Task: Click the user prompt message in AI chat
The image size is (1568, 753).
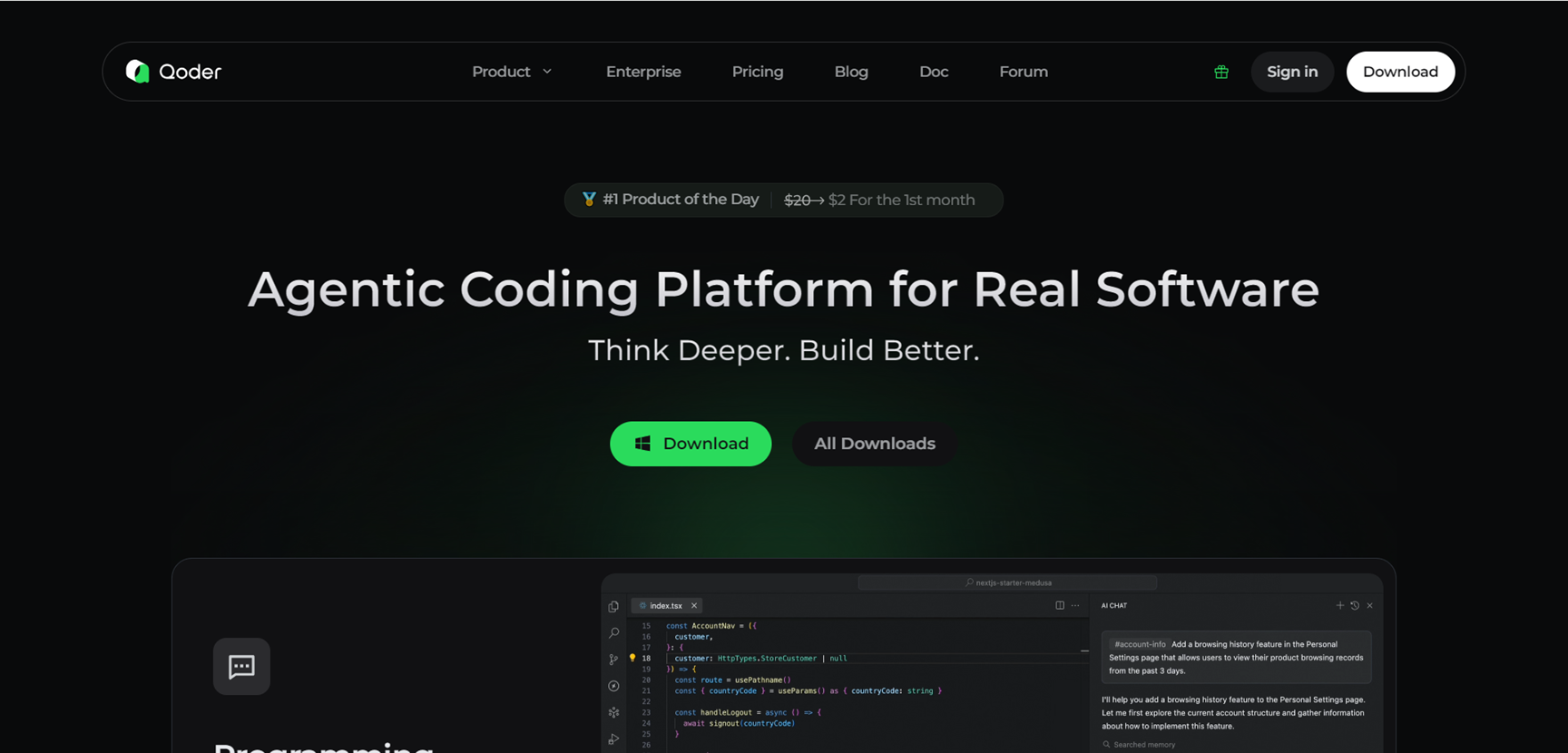Action: (1236, 658)
